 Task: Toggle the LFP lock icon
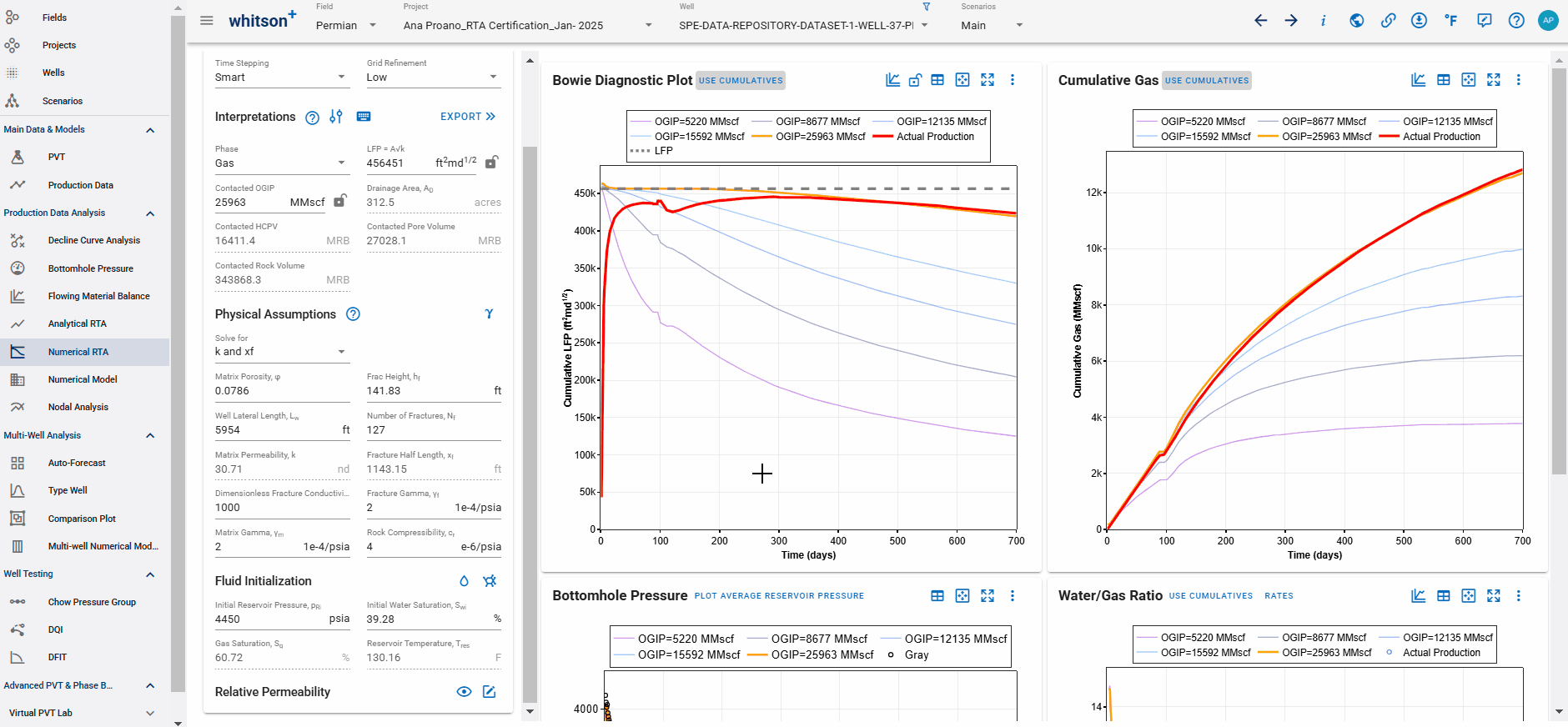[x=492, y=163]
